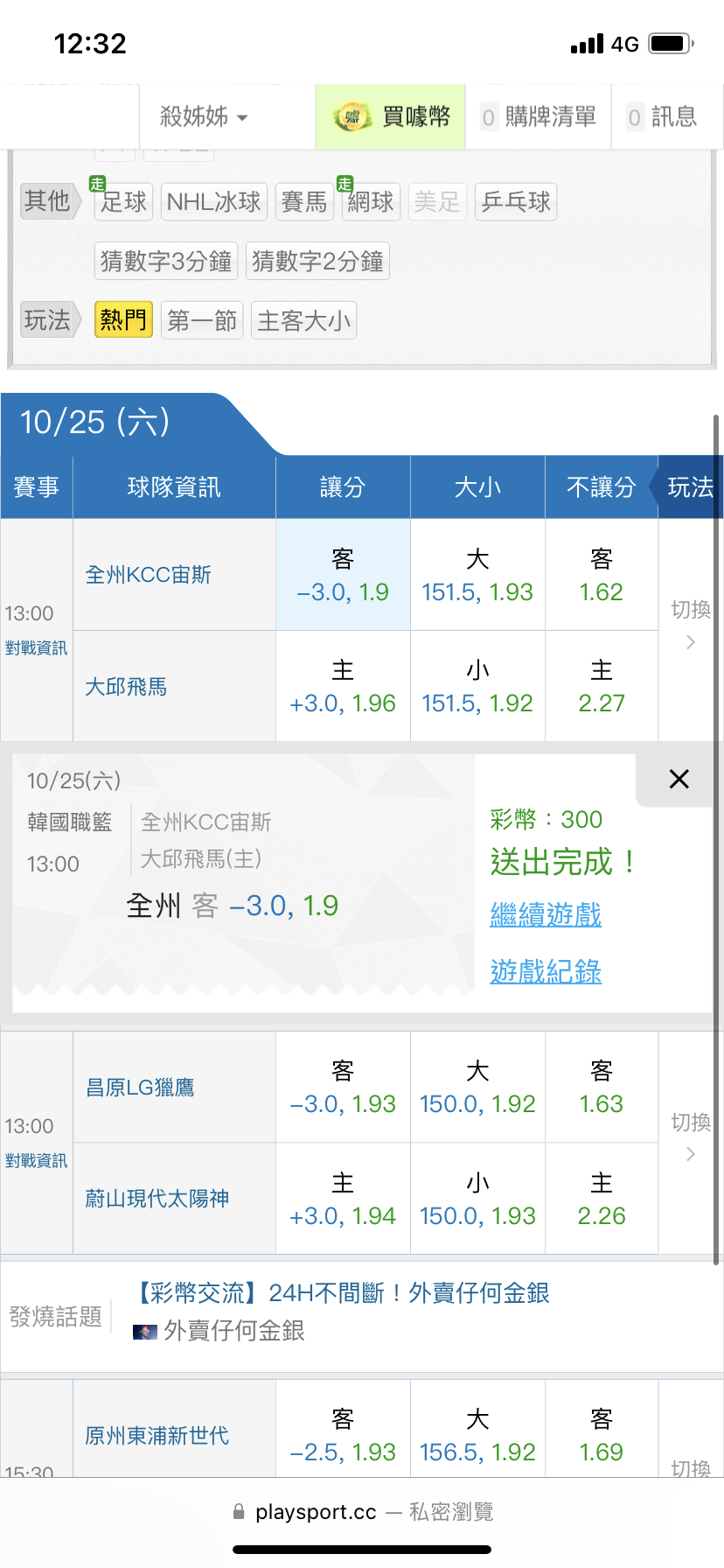The image size is (724, 1568).
Task: Open 對戰資訊 for the 全州KCC宙斯 game
Action: click(x=36, y=648)
